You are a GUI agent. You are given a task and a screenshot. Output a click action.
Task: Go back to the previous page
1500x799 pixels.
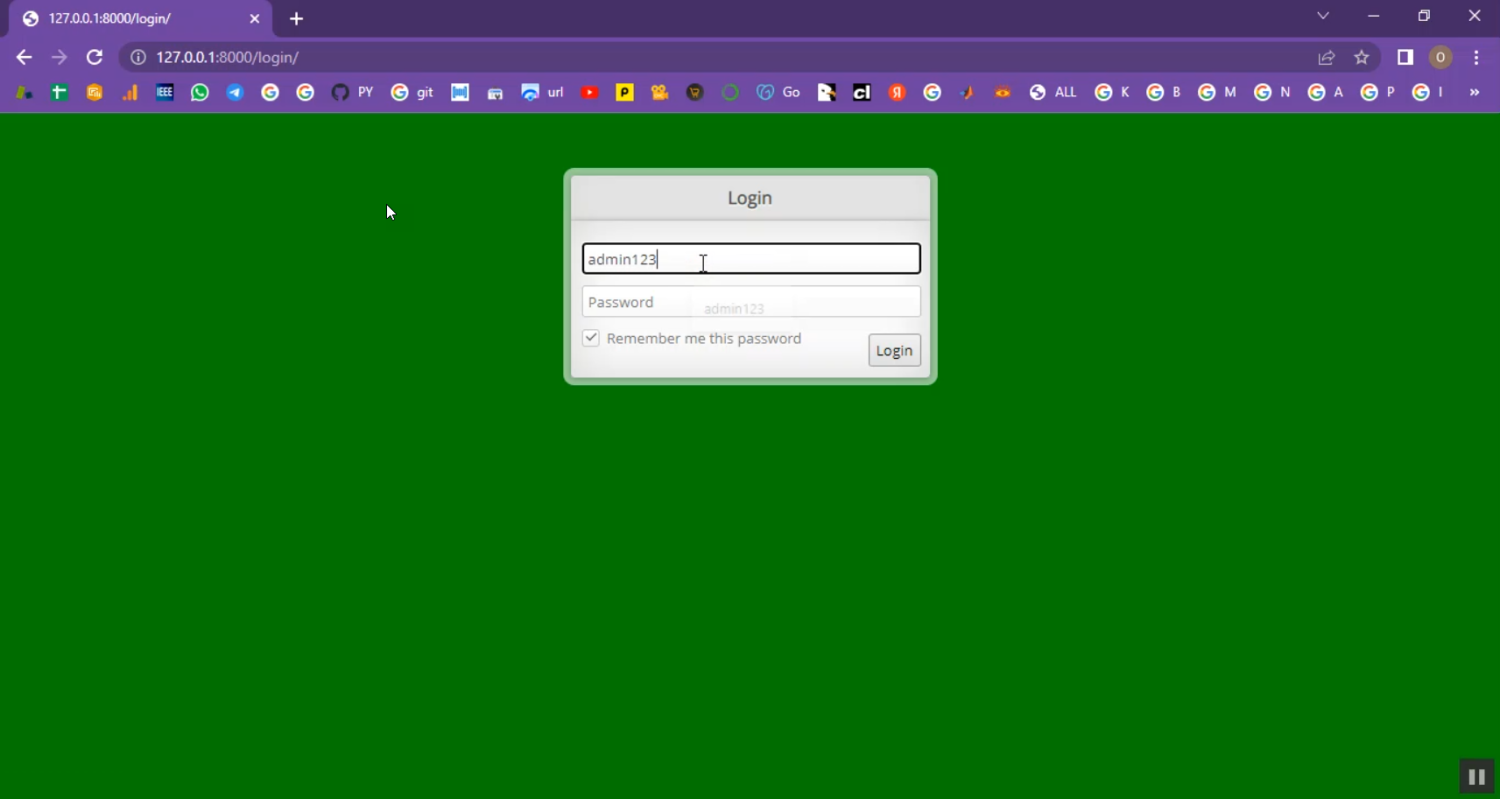tap(24, 57)
